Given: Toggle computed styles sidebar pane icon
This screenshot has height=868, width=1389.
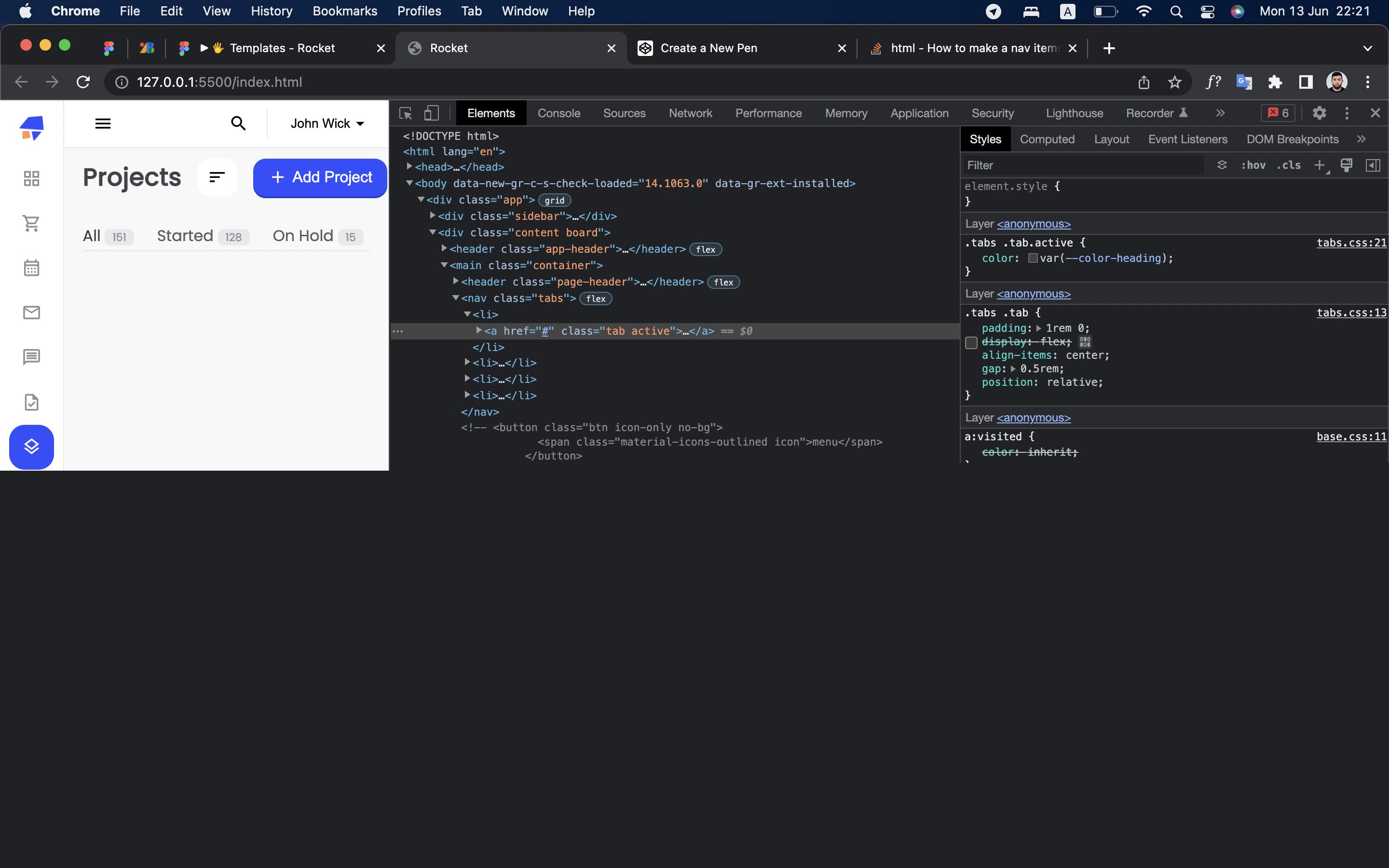Looking at the screenshot, I should [x=1373, y=165].
